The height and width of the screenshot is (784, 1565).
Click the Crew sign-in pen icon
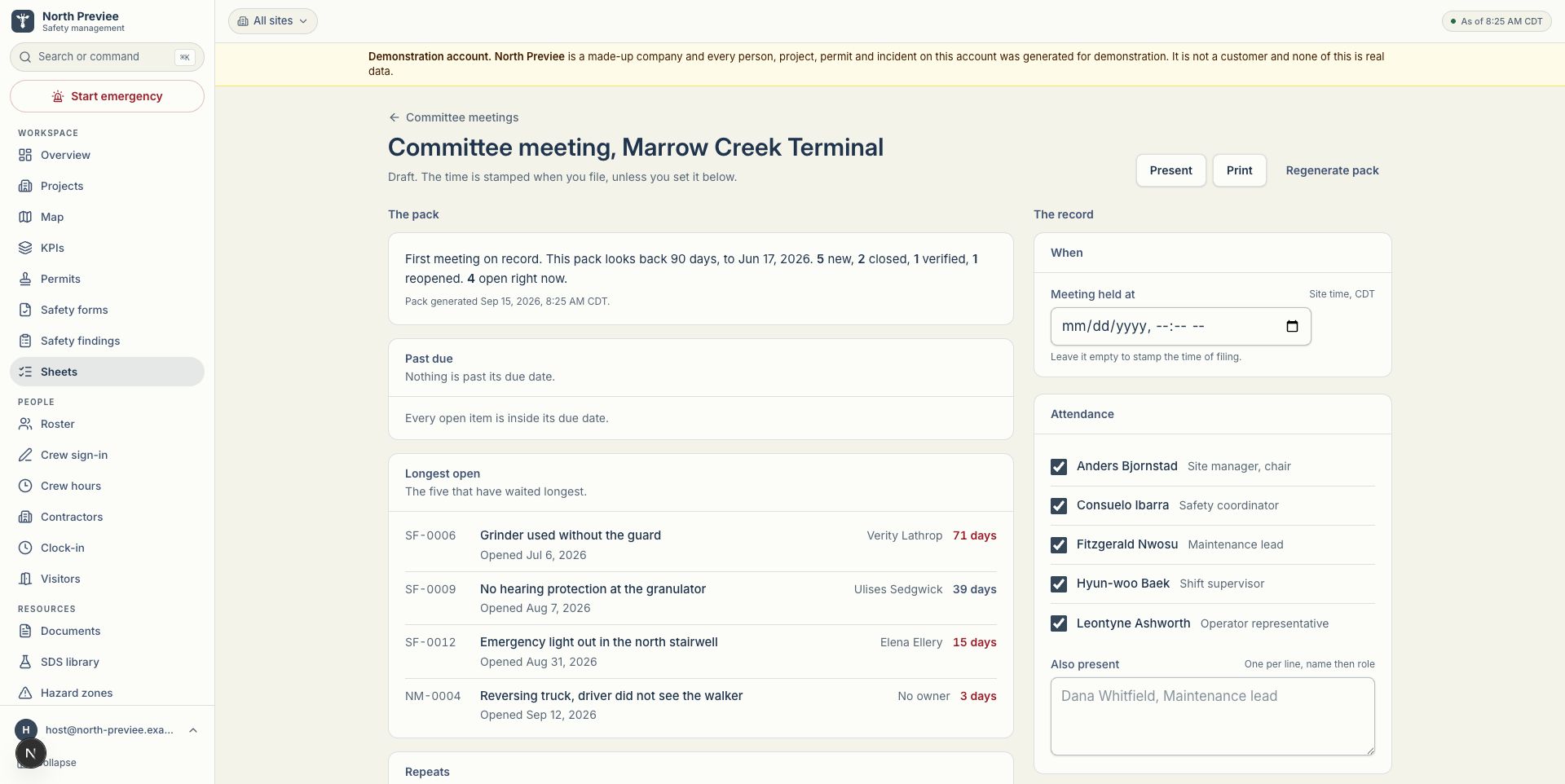[25, 455]
